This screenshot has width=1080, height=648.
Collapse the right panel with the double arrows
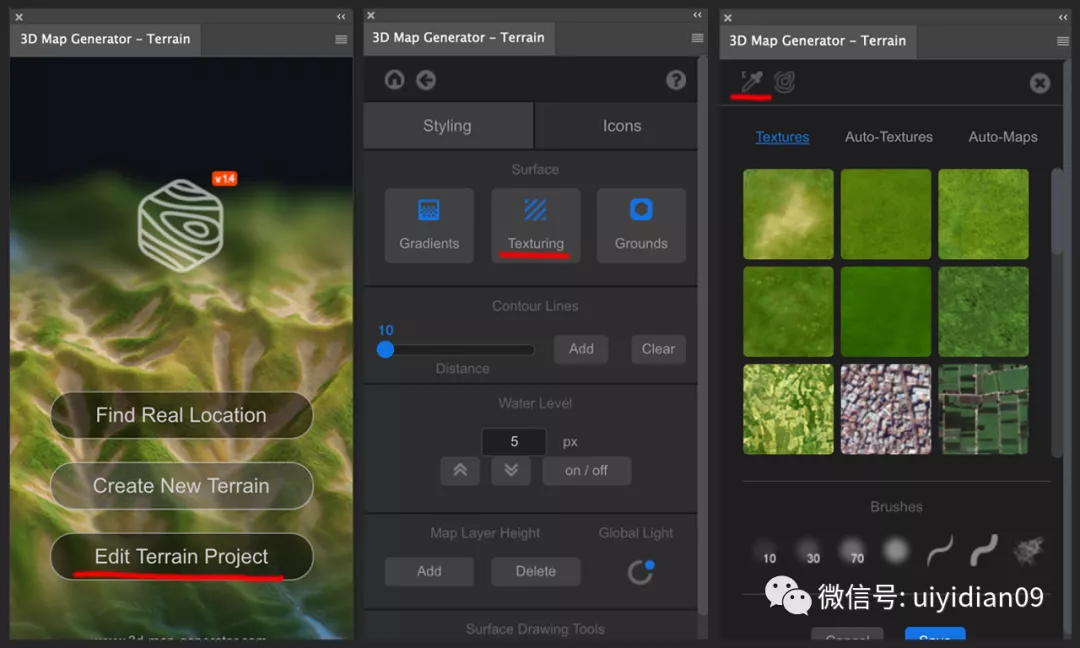1063,18
